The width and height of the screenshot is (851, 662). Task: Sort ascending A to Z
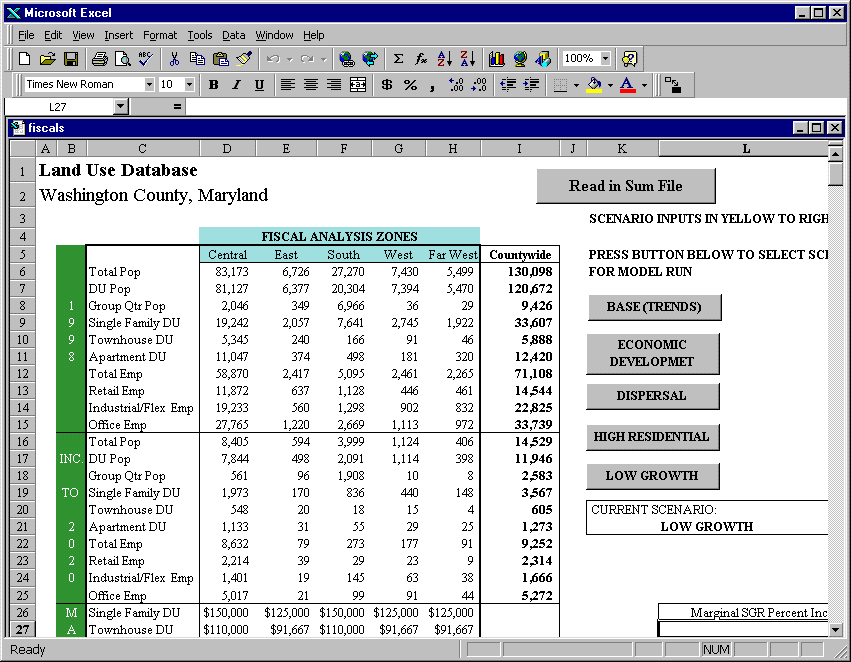(444, 59)
